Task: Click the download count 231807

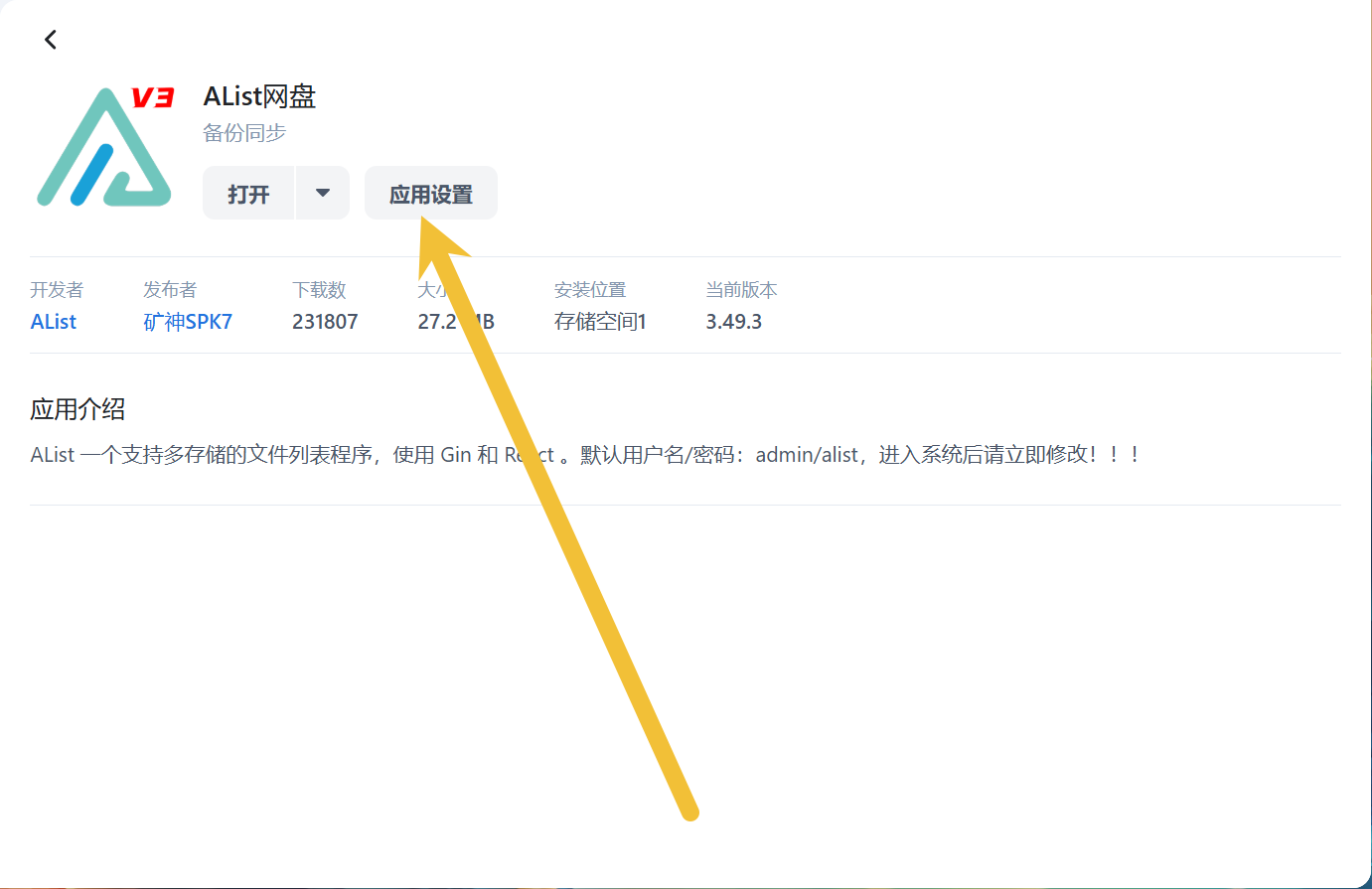Action: [x=325, y=322]
